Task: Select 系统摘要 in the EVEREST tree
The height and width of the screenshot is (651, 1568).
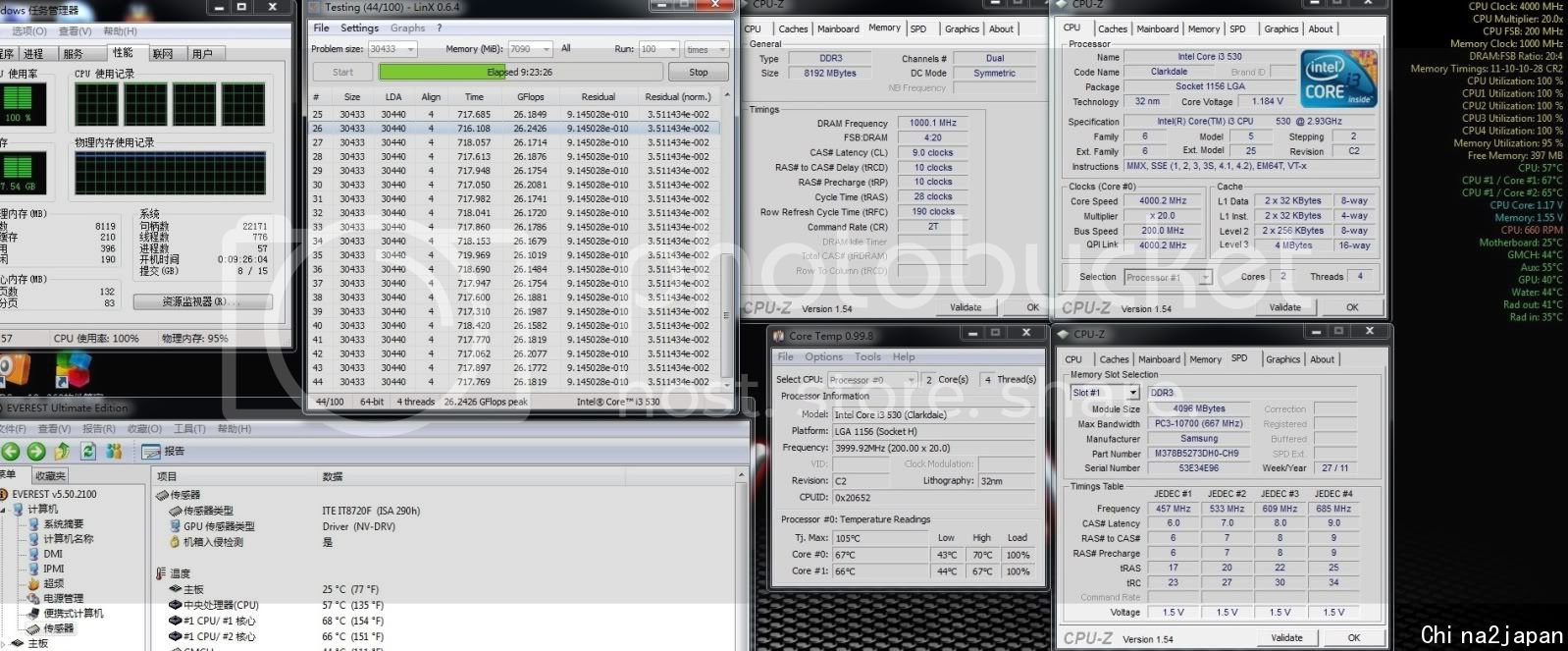Action: 63,524
